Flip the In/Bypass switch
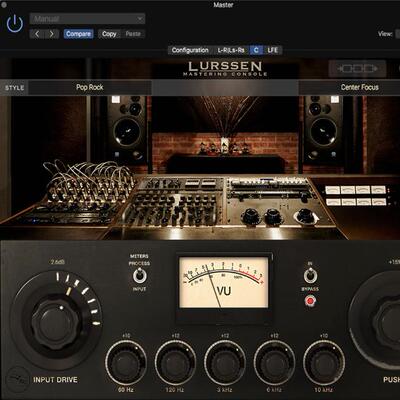The width and height of the screenshot is (400, 400). [310, 276]
